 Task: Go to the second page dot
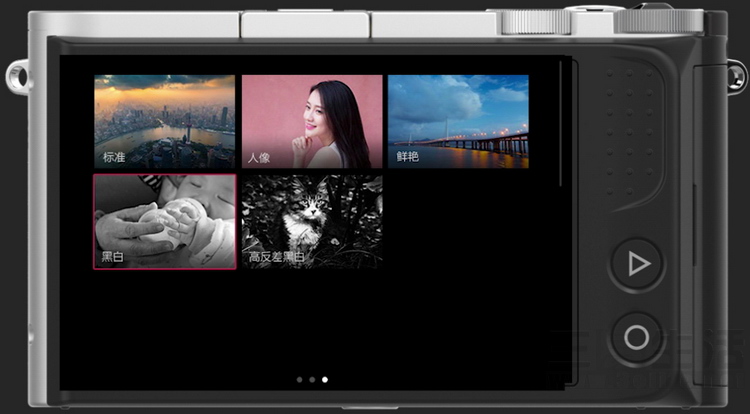click(x=312, y=380)
